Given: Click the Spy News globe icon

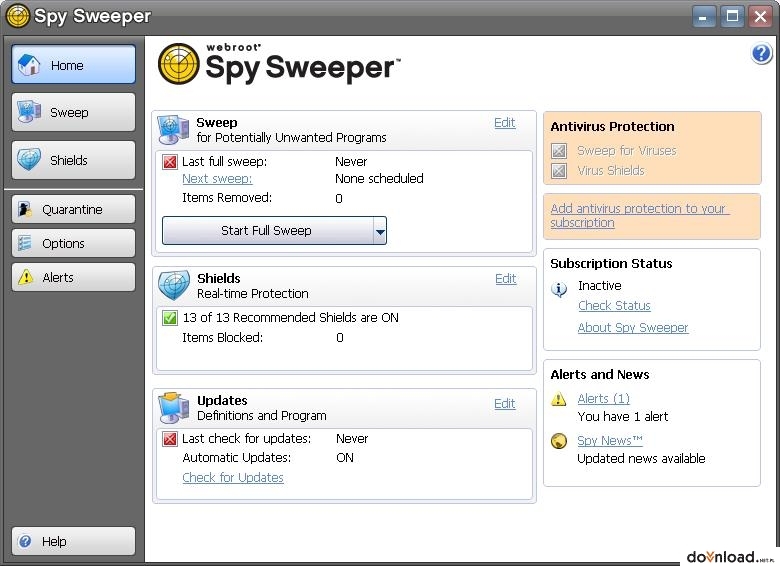Looking at the screenshot, I should pos(559,441).
